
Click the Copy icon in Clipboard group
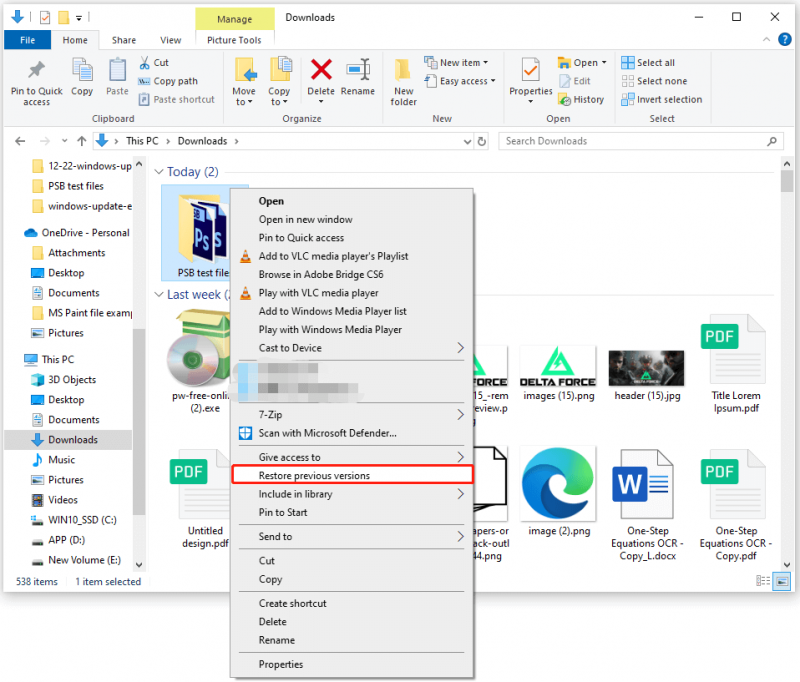pyautogui.click(x=82, y=70)
